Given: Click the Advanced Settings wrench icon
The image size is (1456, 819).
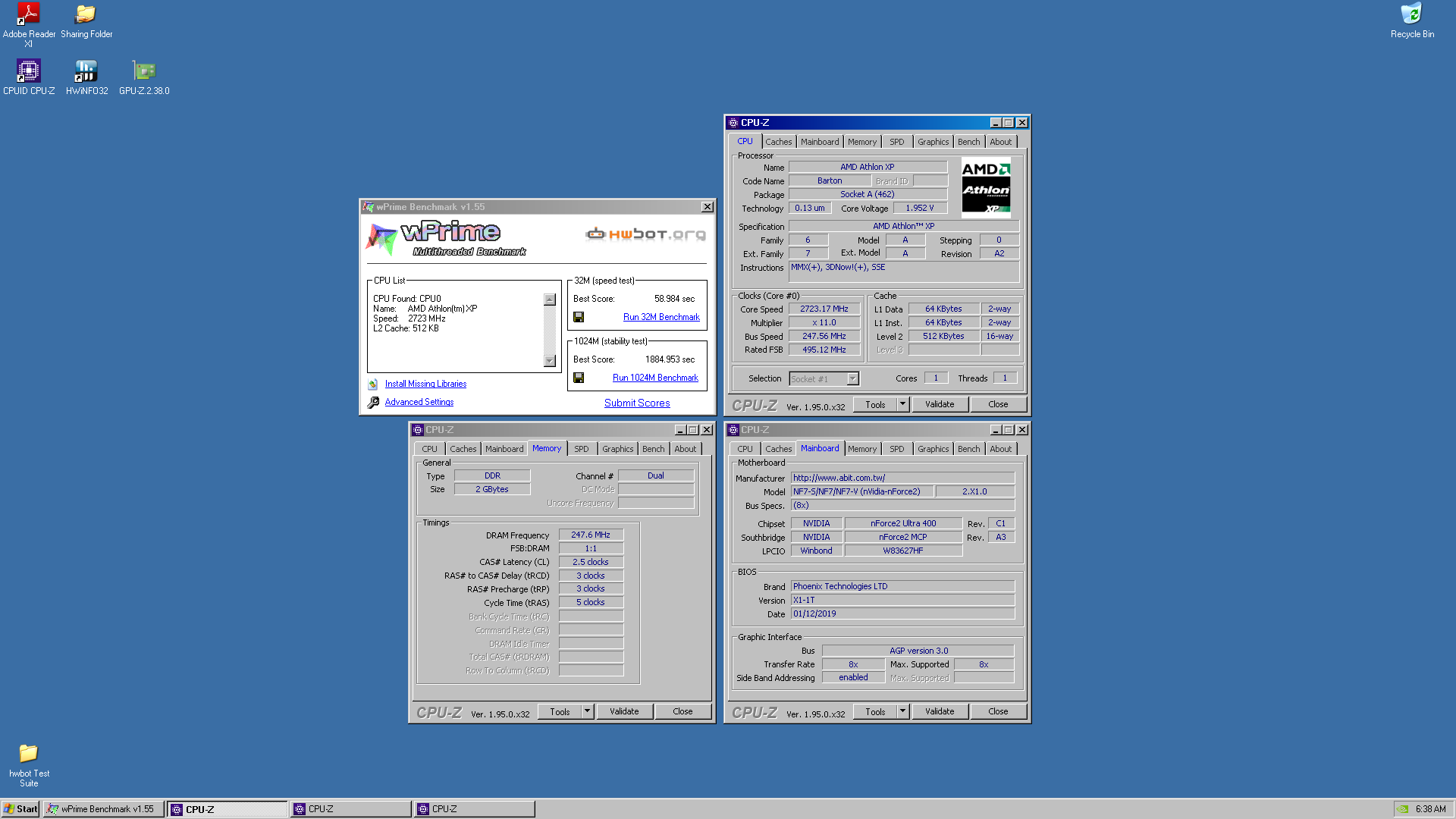Looking at the screenshot, I should coord(373,403).
